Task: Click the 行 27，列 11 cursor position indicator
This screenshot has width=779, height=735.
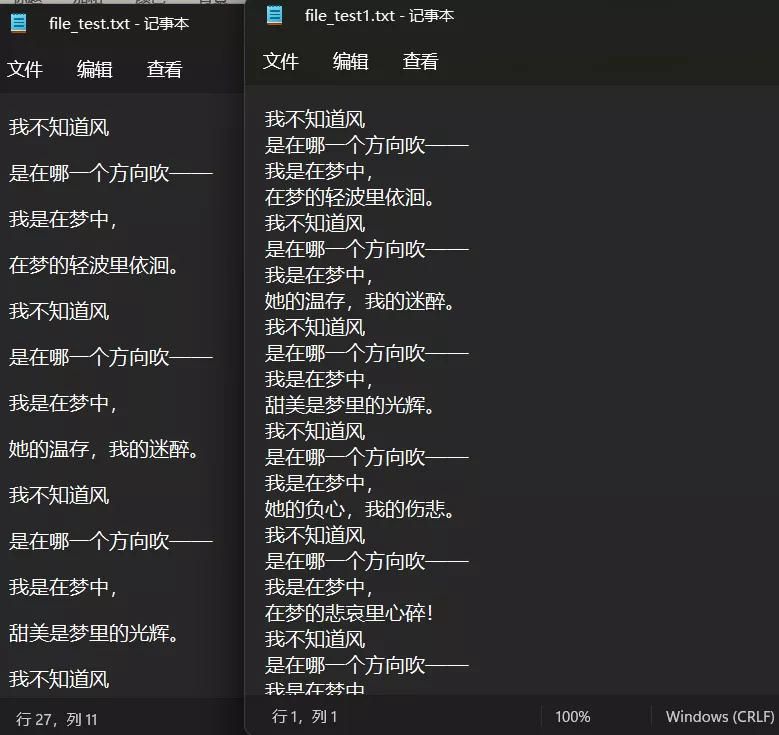Action: pyautogui.click(x=57, y=719)
